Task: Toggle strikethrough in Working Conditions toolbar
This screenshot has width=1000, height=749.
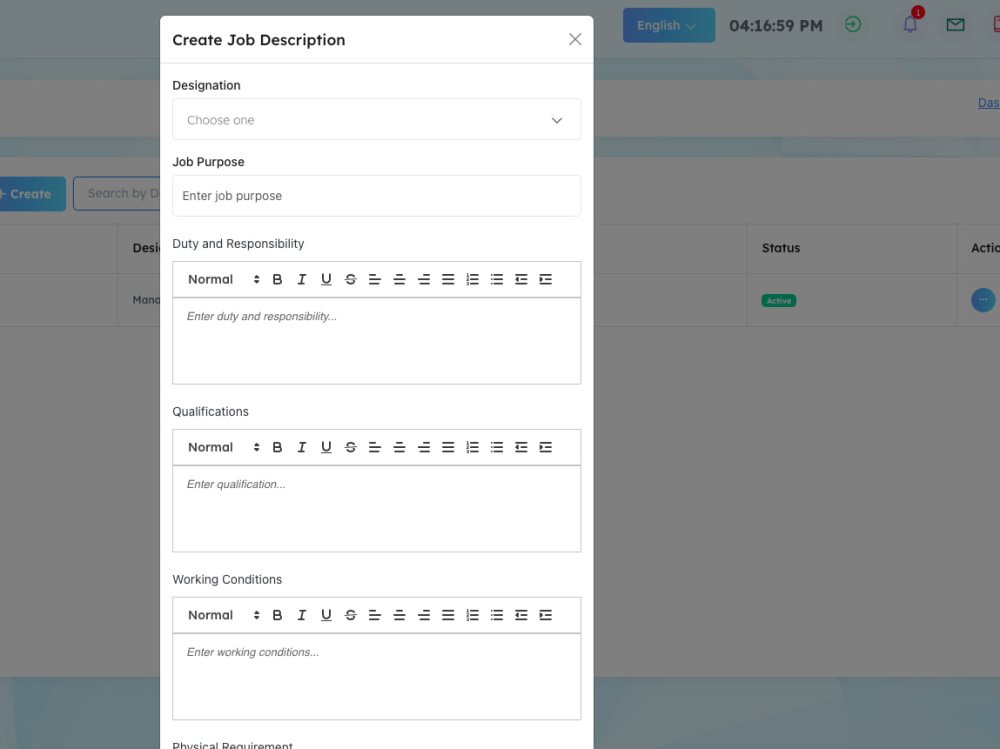Action: click(x=350, y=615)
